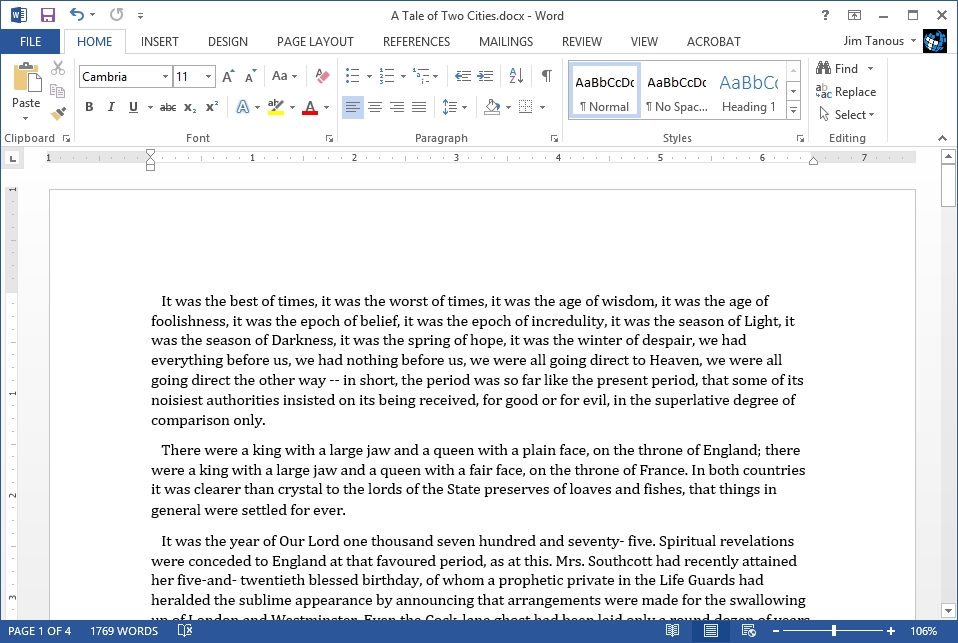The image size is (958, 643).
Task: Go to the PAGE LAYOUT tab
Action: 315,42
